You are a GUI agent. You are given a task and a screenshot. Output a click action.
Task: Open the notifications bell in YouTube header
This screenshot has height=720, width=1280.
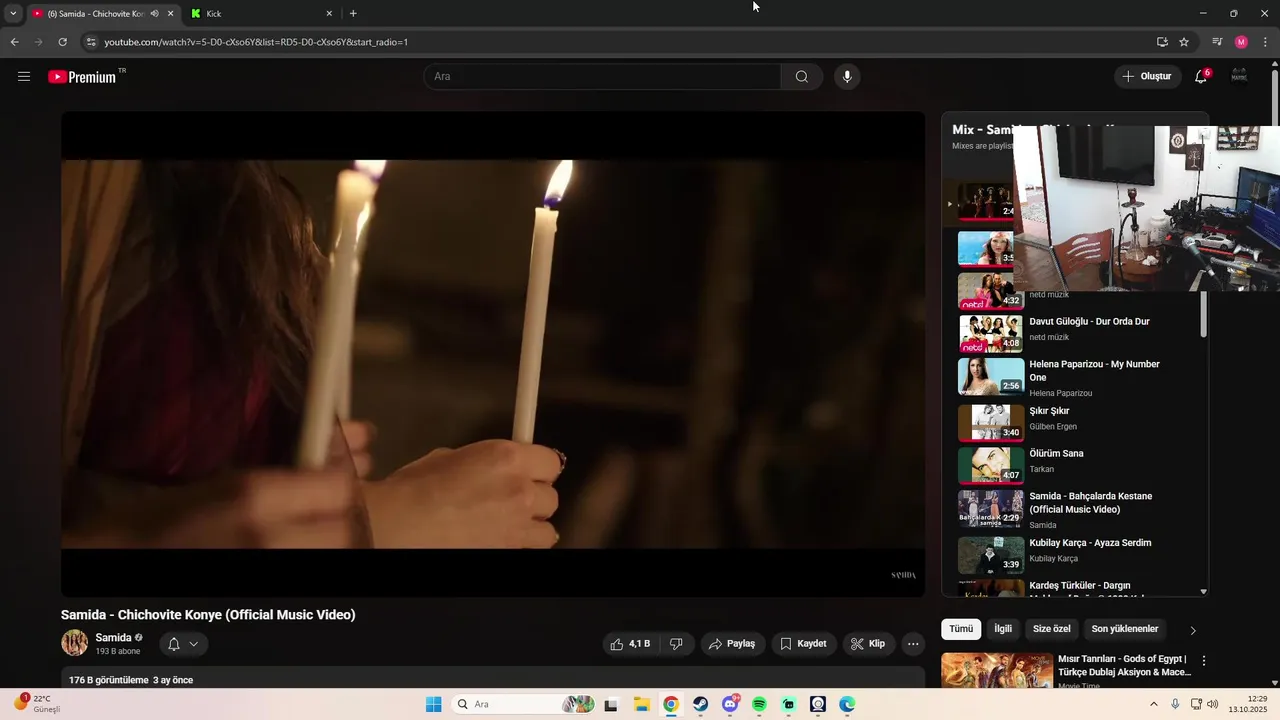click(x=1201, y=77)
